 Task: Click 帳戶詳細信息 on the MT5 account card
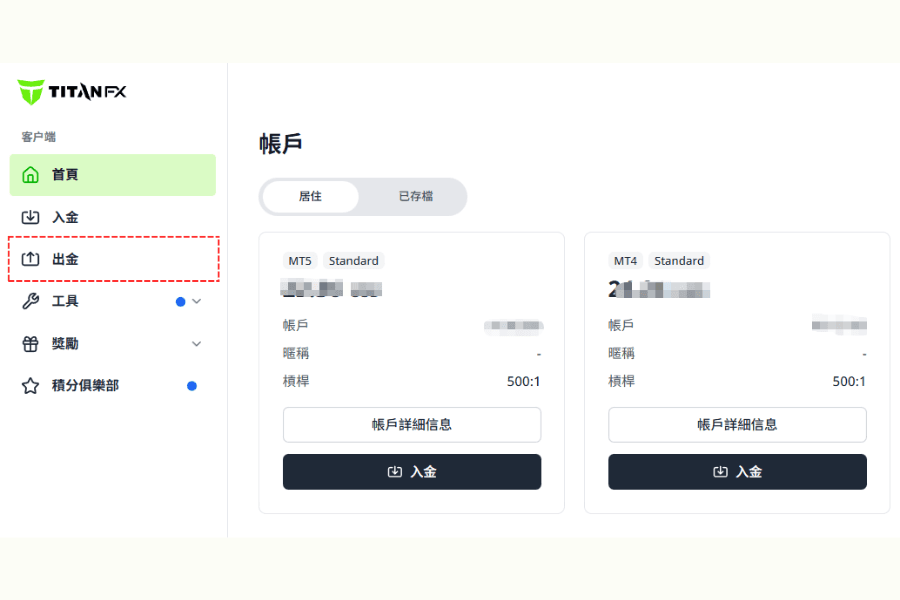pyautogui.click(x=411, y=425)
